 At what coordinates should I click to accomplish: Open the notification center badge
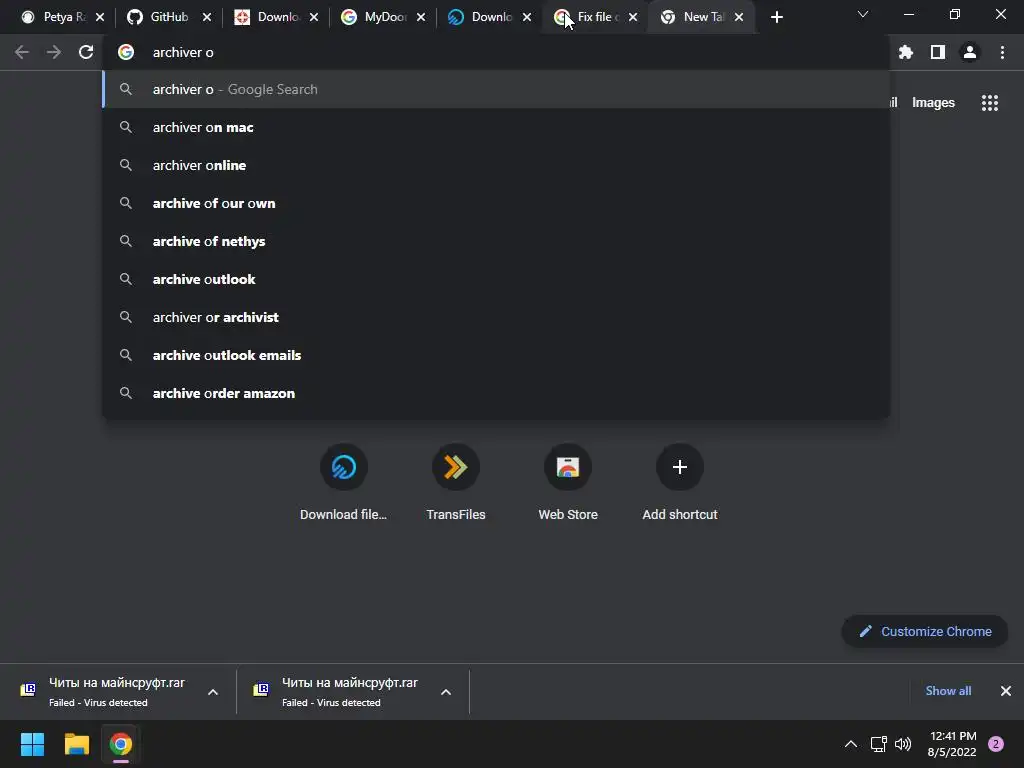[x=996, y=744]
